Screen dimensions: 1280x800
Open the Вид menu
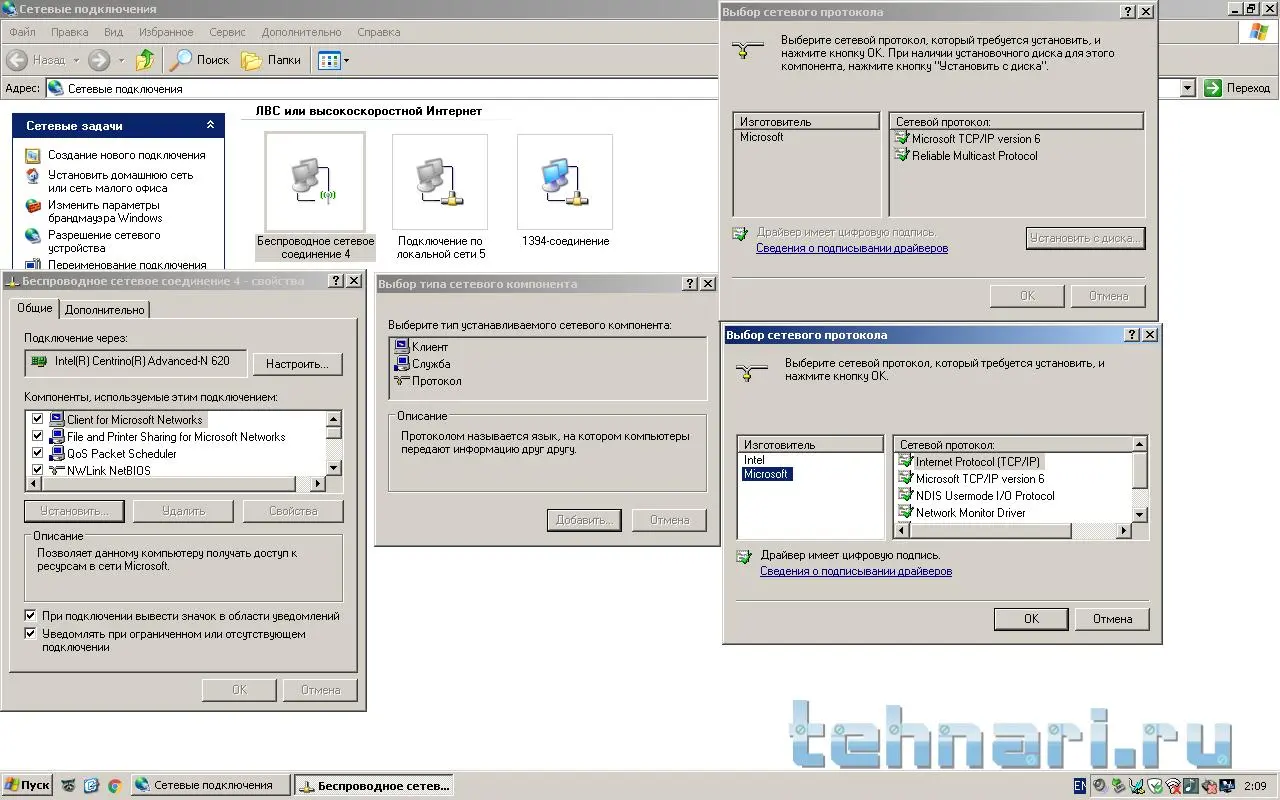pos(113,32)
